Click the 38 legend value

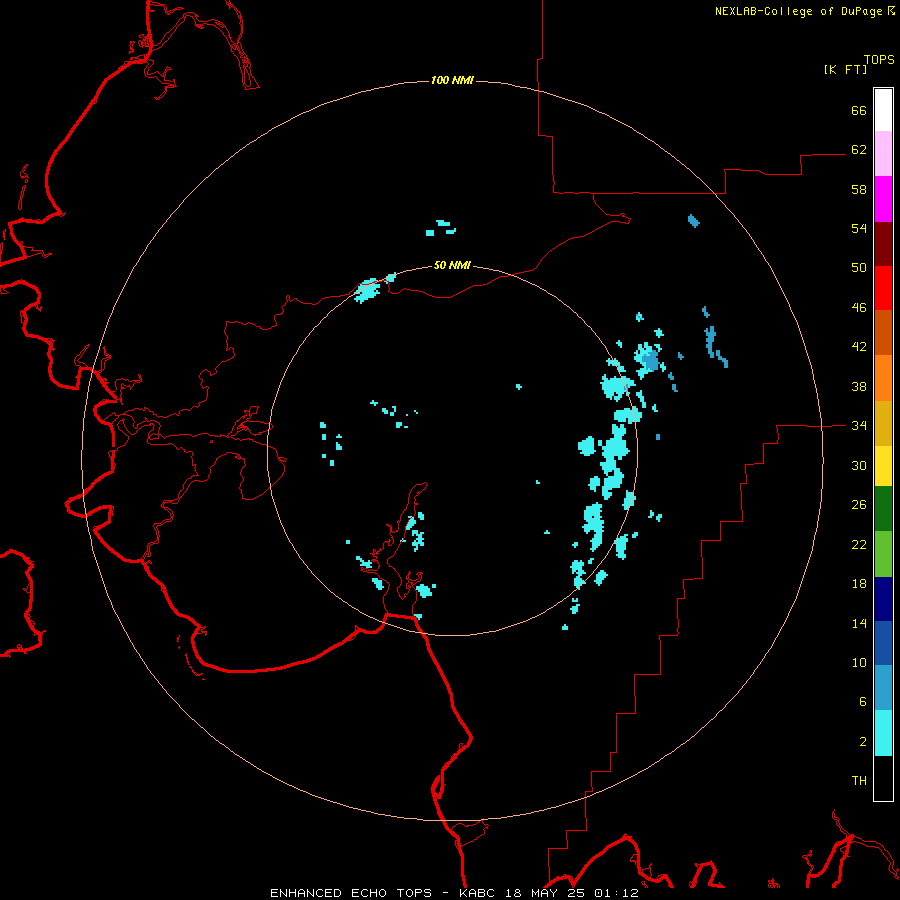[859, 386]
